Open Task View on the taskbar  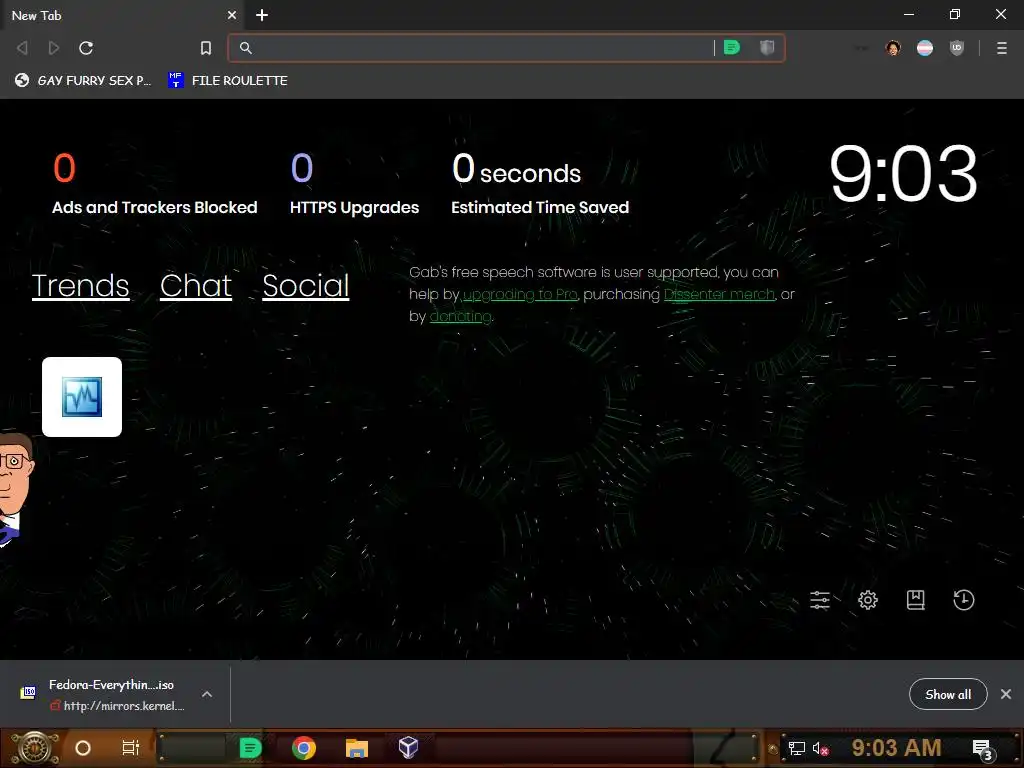pyautogui.click(x=131, y=748)
